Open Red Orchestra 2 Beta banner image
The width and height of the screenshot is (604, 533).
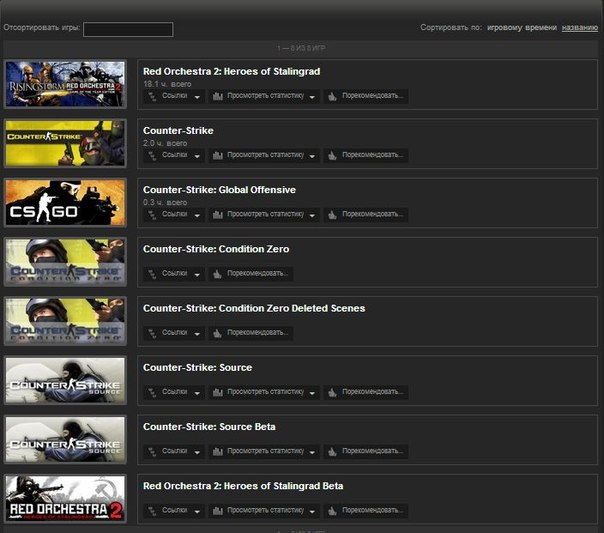[x=65, y=498]
